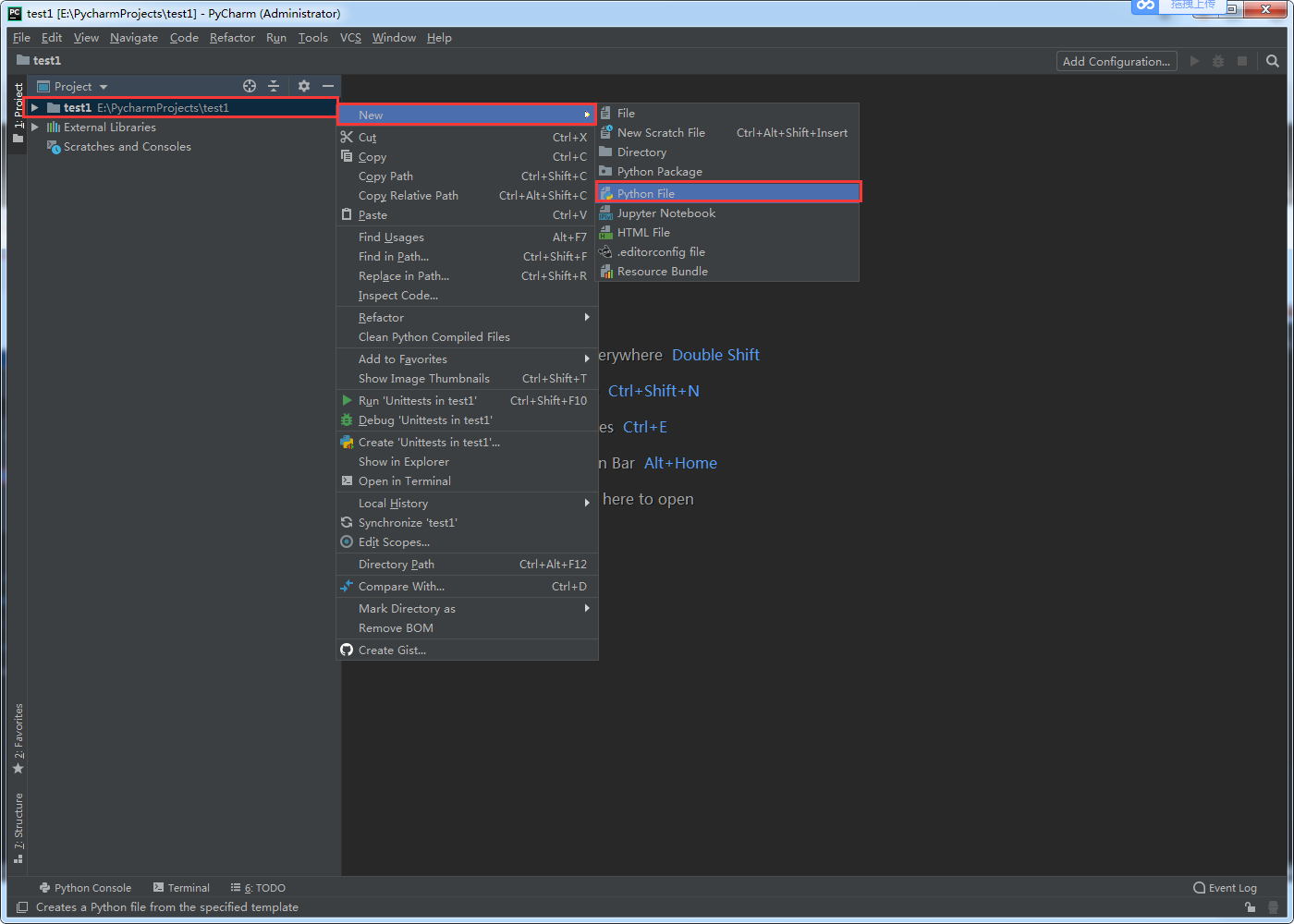
Task: Click Copy Relative Path menu item
Action: click(468, 195)
